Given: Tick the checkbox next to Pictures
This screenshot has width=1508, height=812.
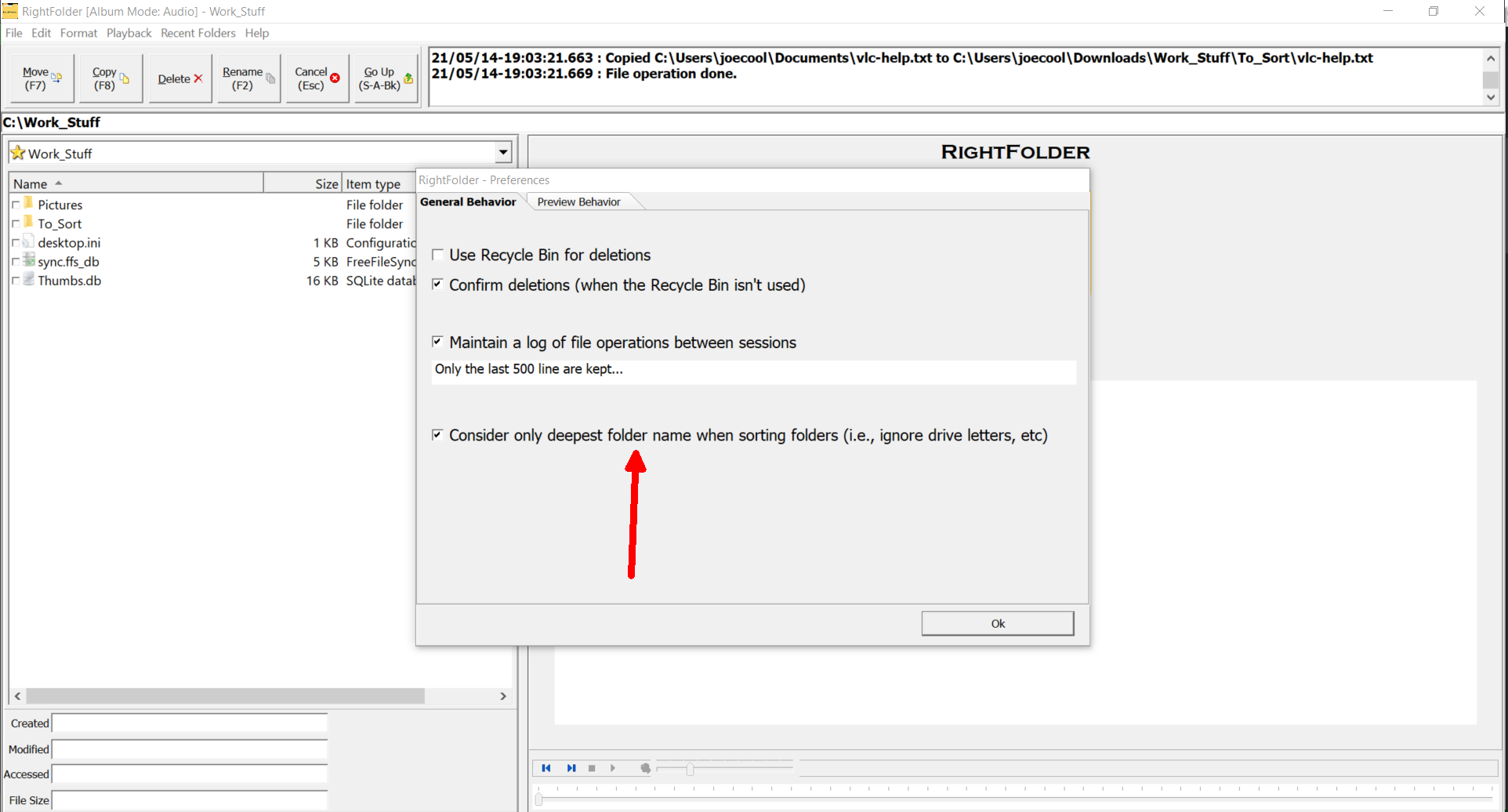Looking at the screenshot, I should click(x=16, y=205).
